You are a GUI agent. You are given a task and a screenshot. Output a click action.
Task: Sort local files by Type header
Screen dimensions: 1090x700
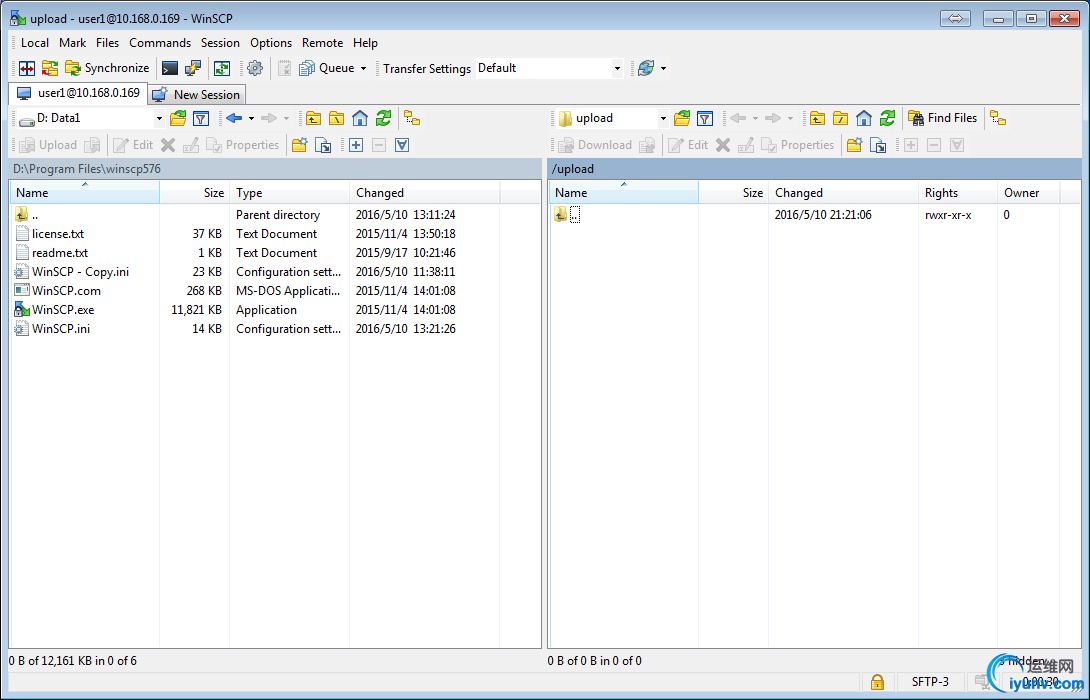click(289, 193)
